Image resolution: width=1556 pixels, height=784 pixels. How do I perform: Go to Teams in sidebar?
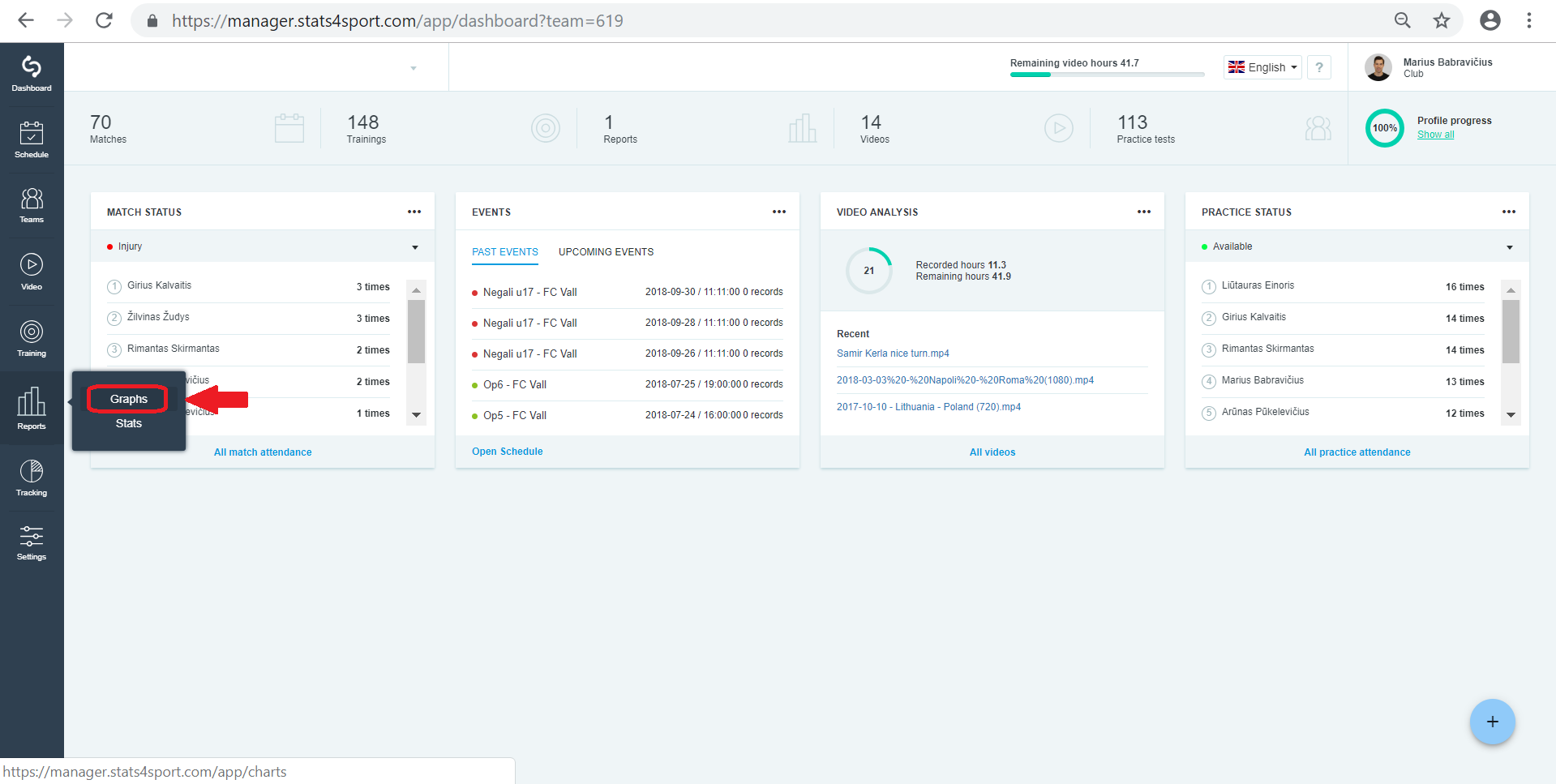[x=32, y=205]
